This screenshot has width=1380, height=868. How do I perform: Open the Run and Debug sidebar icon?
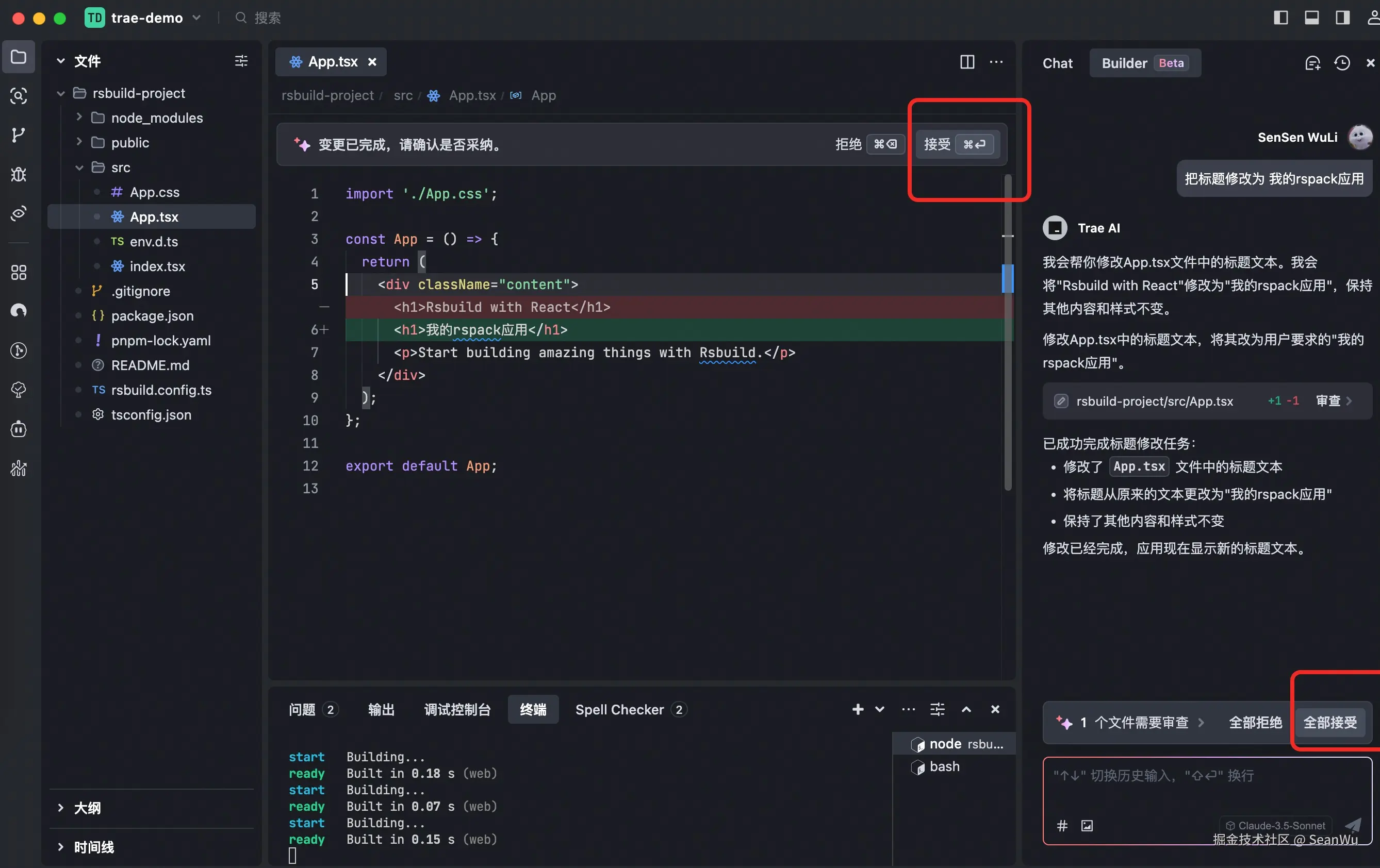[x=19, y=174]
